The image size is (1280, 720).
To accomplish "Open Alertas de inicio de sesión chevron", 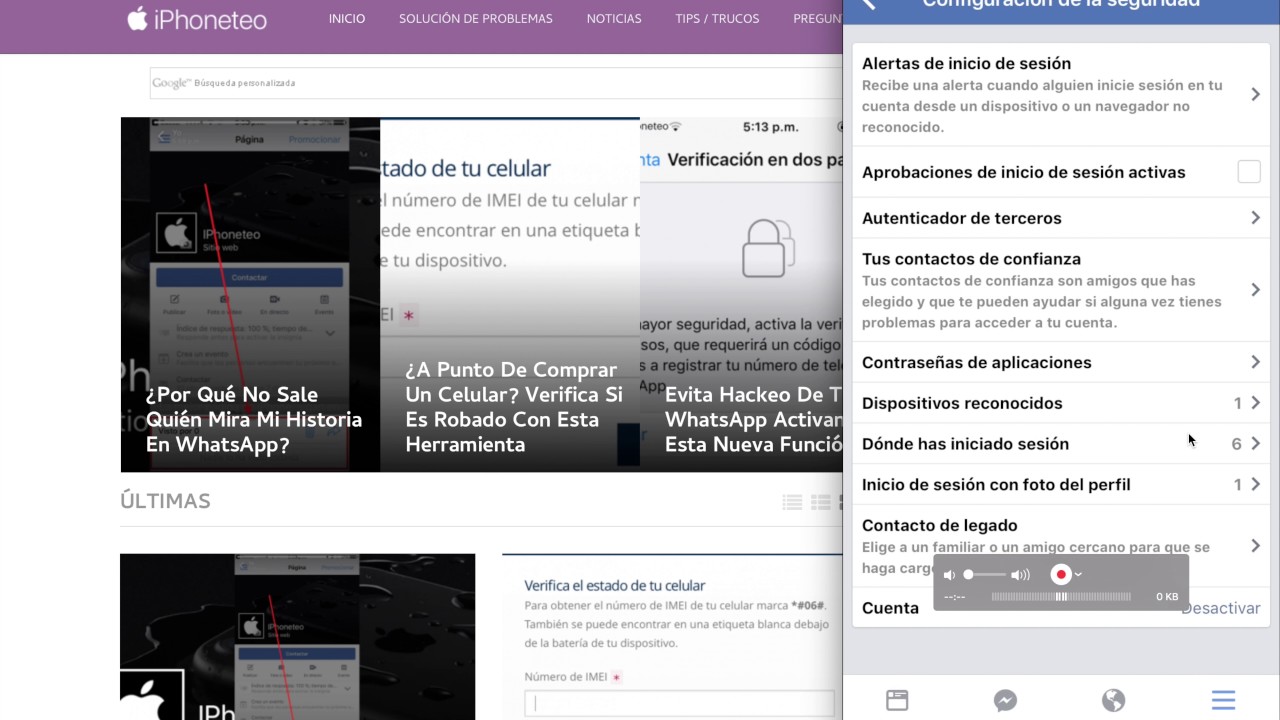I will (x=1255, y=94).
